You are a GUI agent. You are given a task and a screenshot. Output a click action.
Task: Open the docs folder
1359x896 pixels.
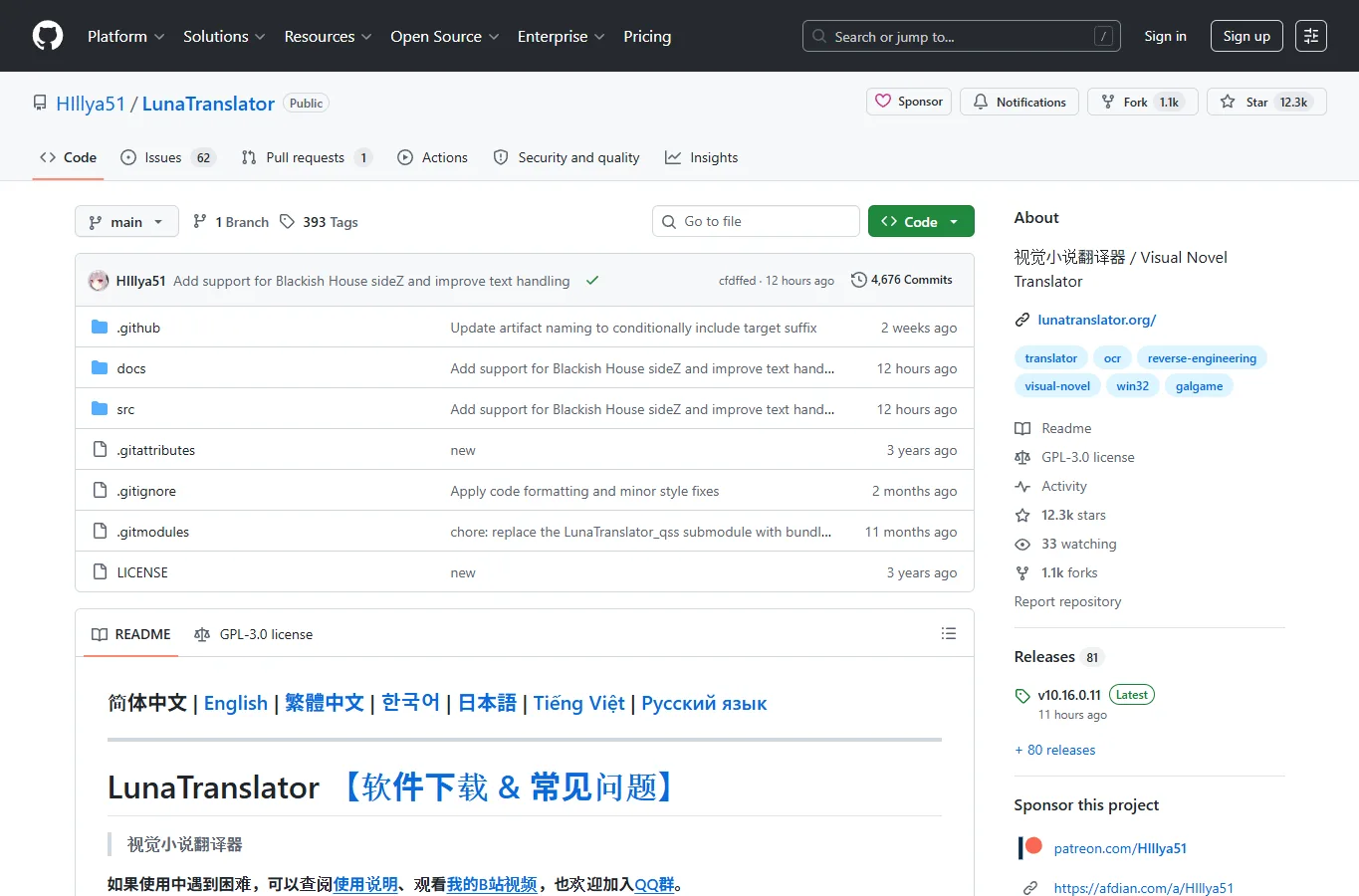click(131, 368)
